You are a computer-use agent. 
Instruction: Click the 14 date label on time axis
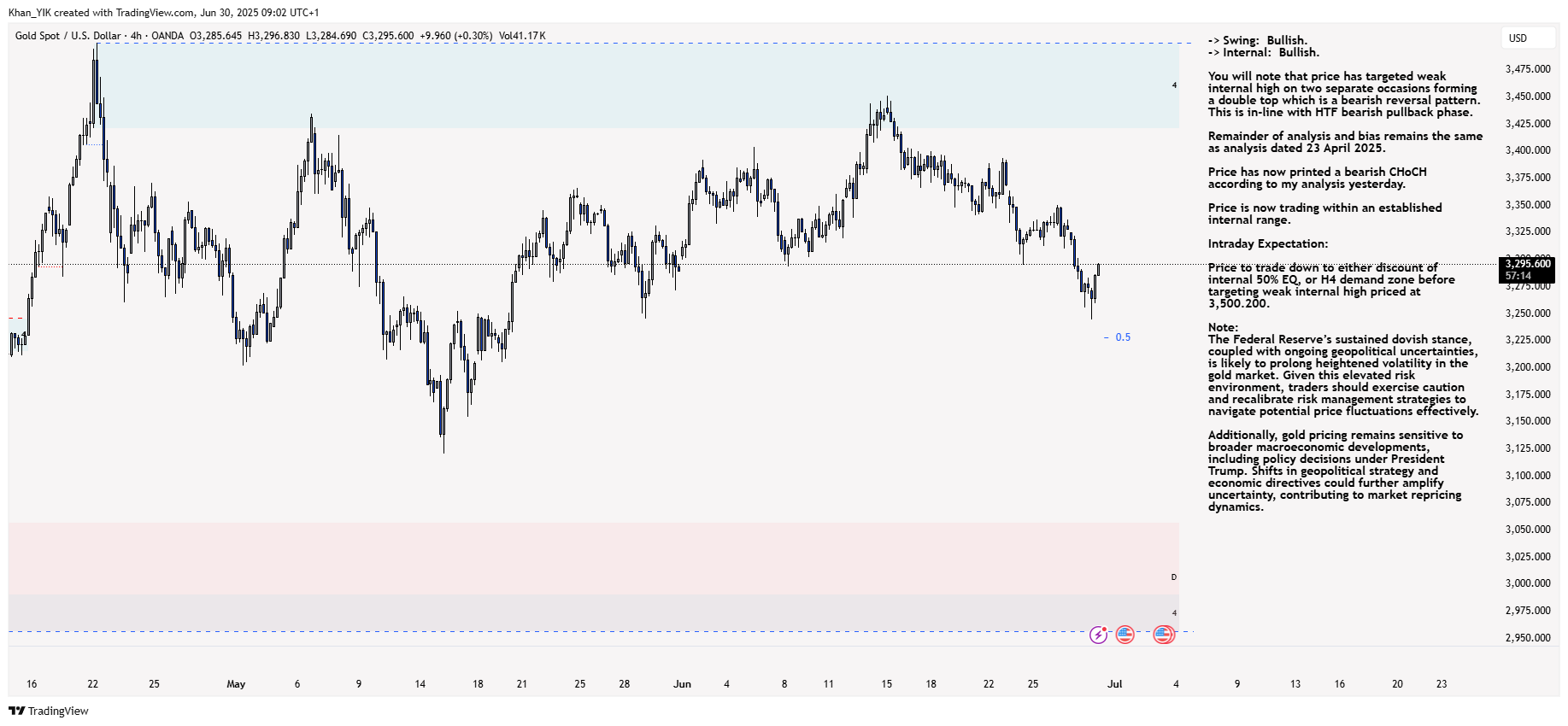click(420, 683)
